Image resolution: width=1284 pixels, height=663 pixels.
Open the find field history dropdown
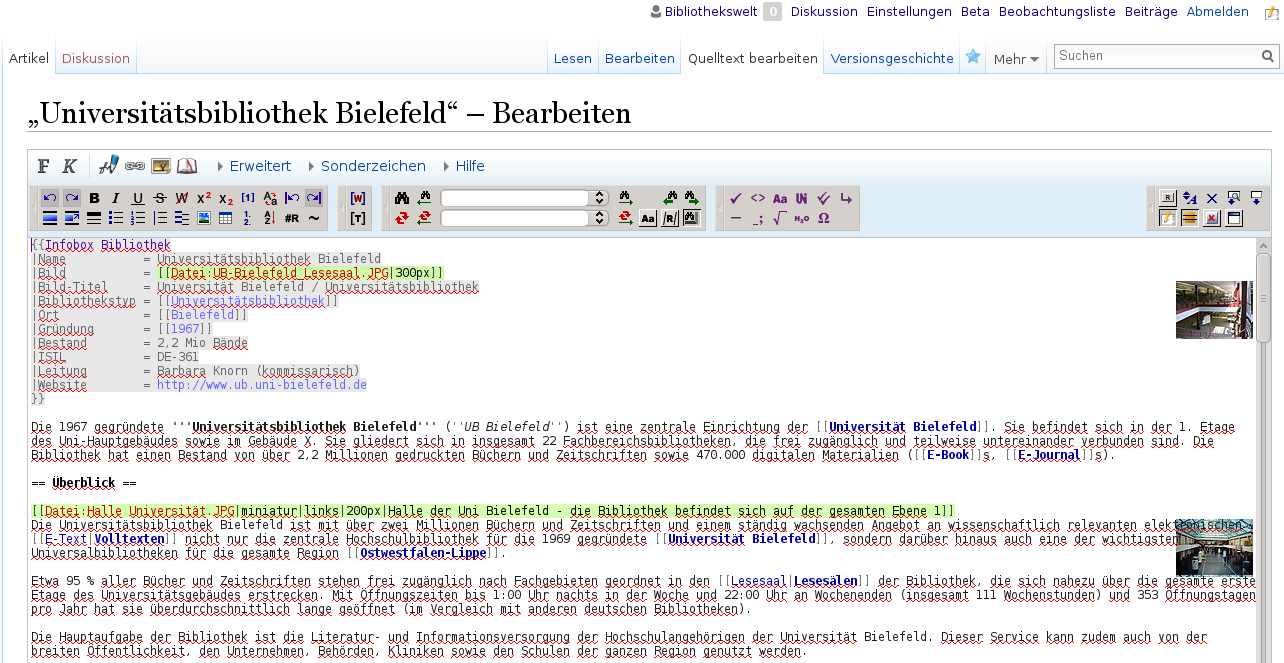(x=600, y=198)
